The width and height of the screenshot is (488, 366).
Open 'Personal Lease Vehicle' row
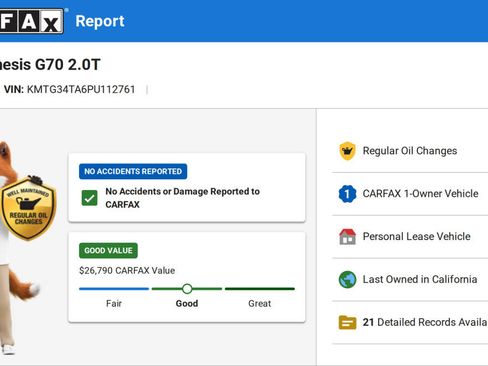coord(410,237)
